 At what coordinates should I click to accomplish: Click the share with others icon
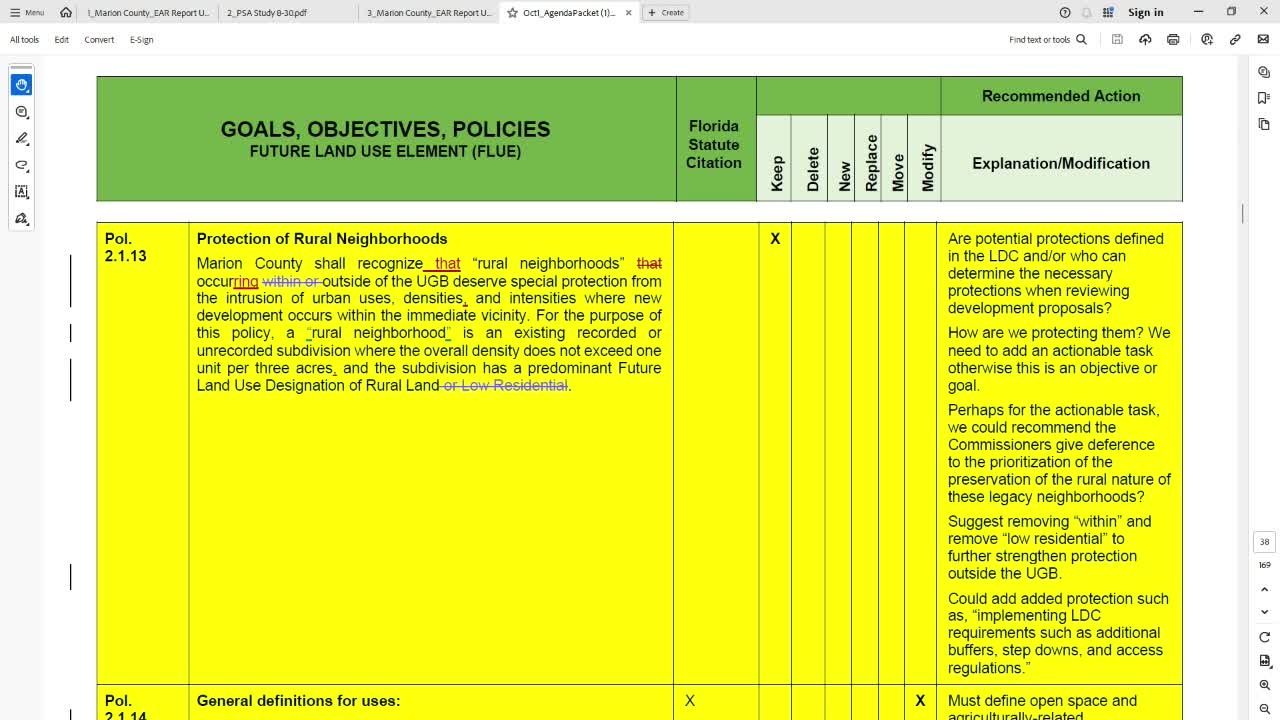(1207, 40)
